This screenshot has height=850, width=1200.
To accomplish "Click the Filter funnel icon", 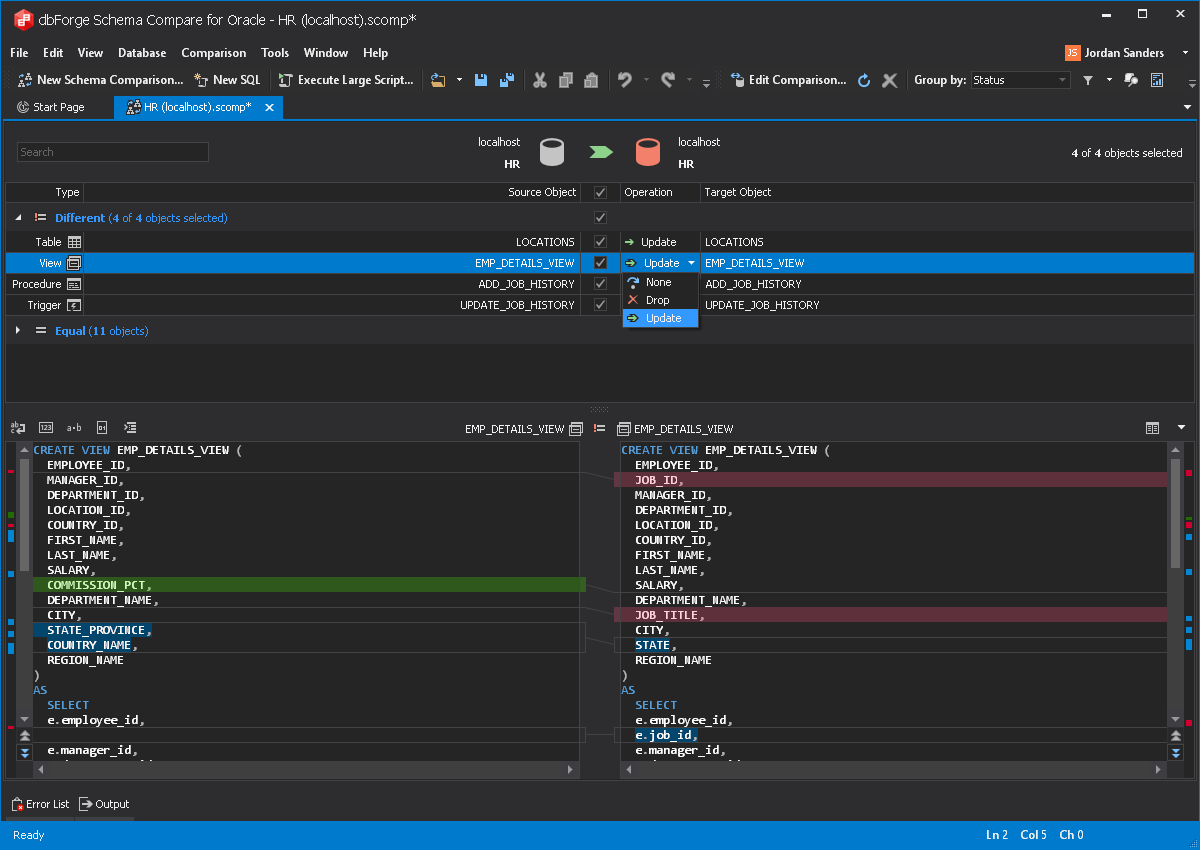I will pyautogui.click(x=1088, y=80).
